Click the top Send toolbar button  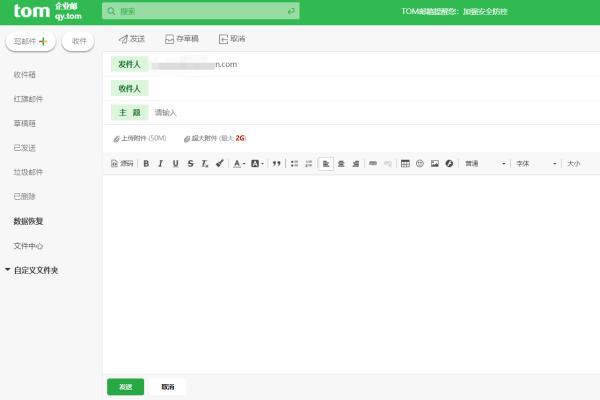[x=132, y=39]
